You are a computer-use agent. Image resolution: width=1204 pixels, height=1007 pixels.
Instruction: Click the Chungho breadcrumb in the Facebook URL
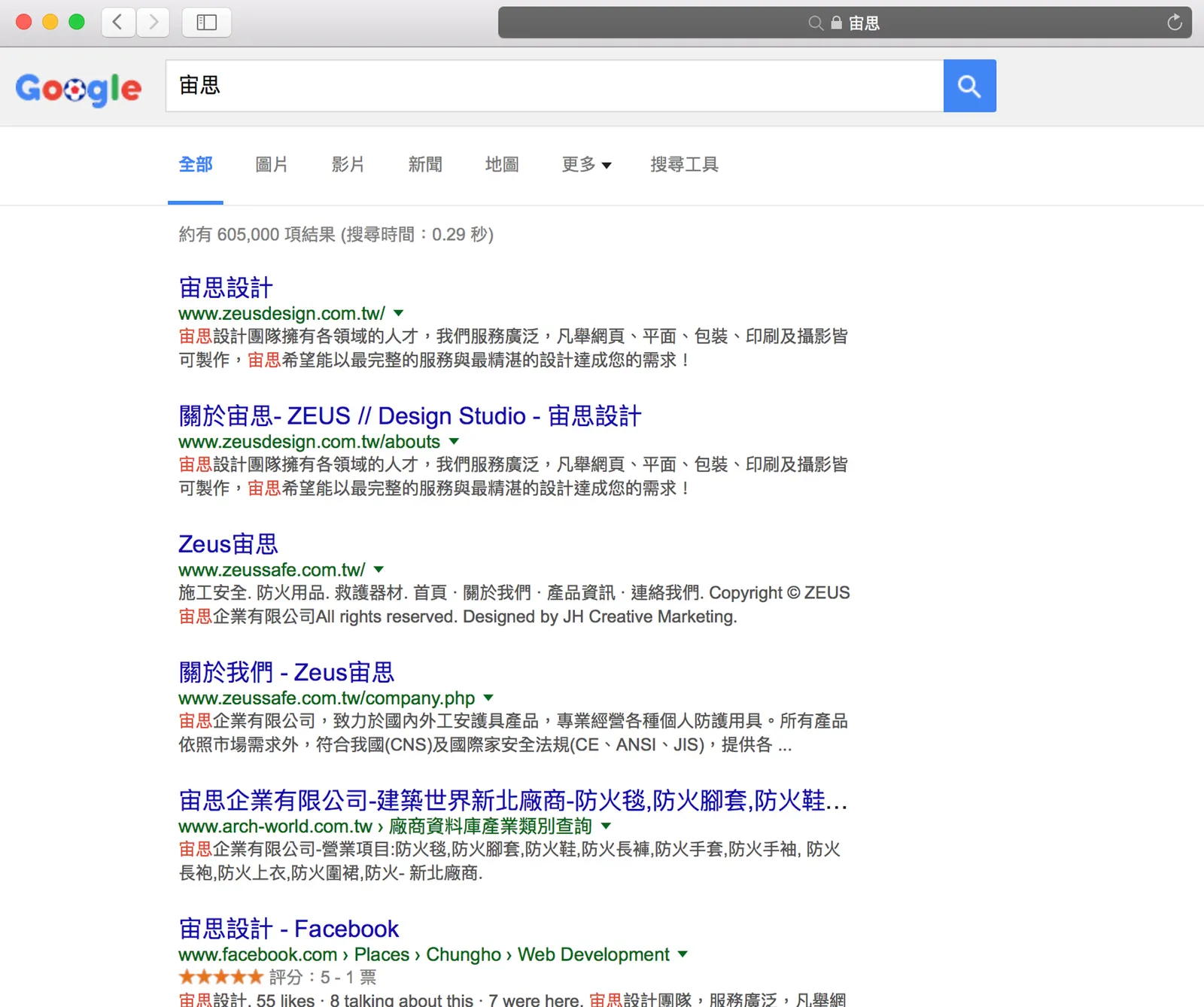pyautogui.click(x=464, y=954)
